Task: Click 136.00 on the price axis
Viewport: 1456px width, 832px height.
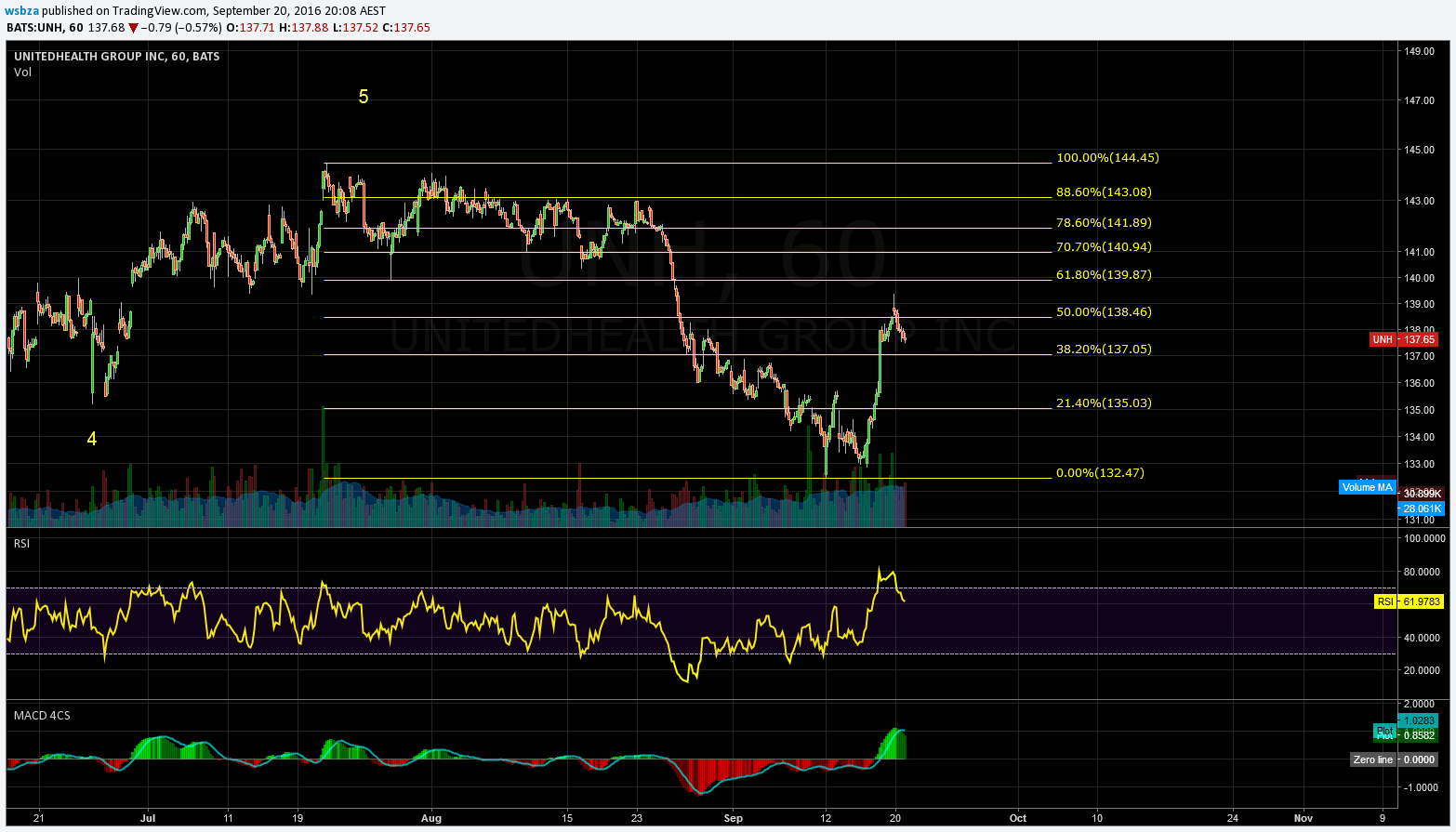Action: (1419, 383)
